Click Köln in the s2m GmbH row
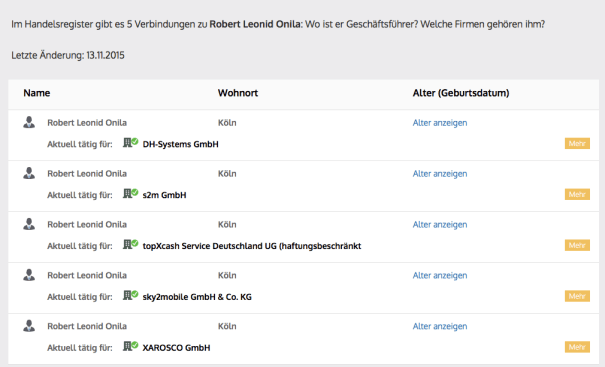This screenshot has height=367, width=605. coord(227,174)
